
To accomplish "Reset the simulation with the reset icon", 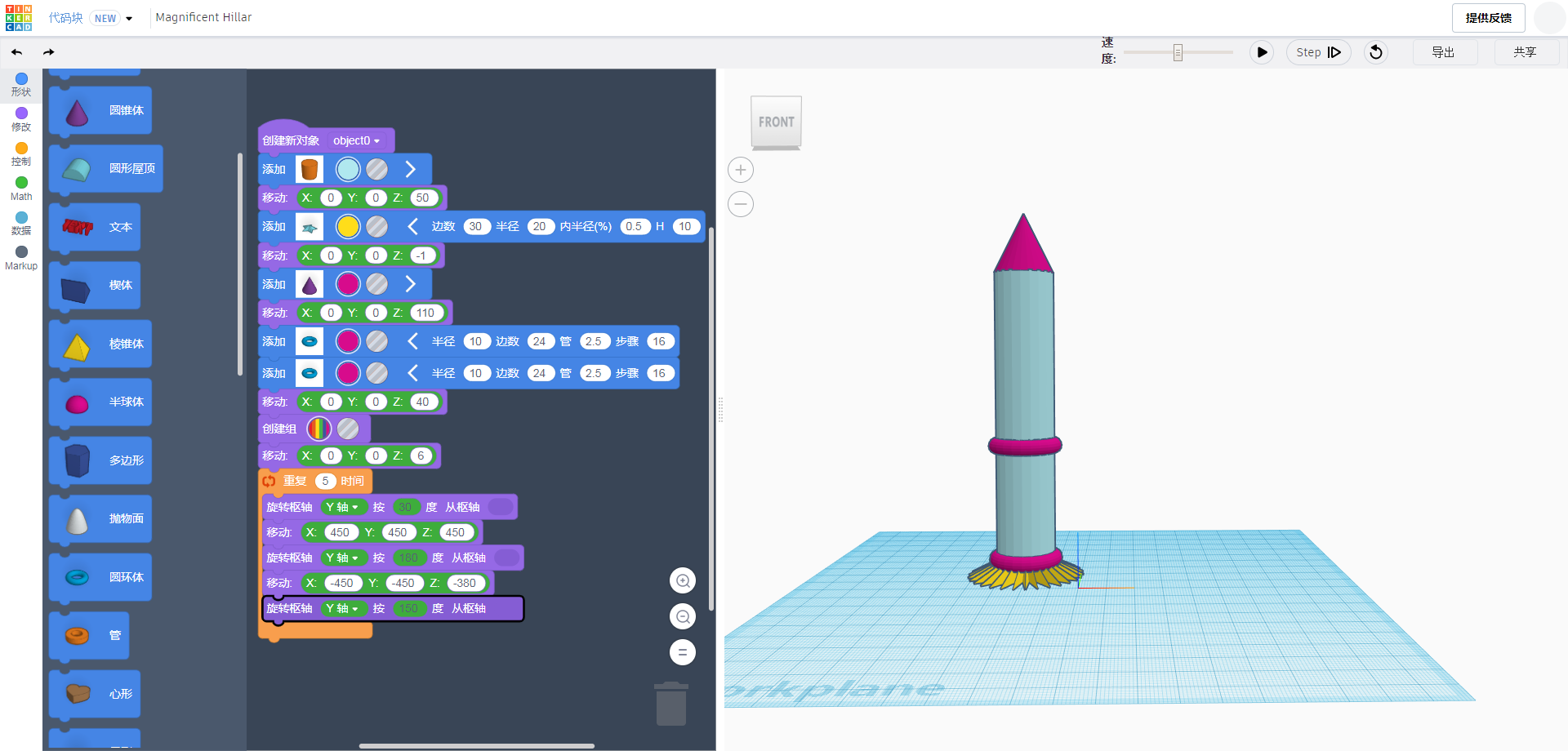I will 1376,52.
